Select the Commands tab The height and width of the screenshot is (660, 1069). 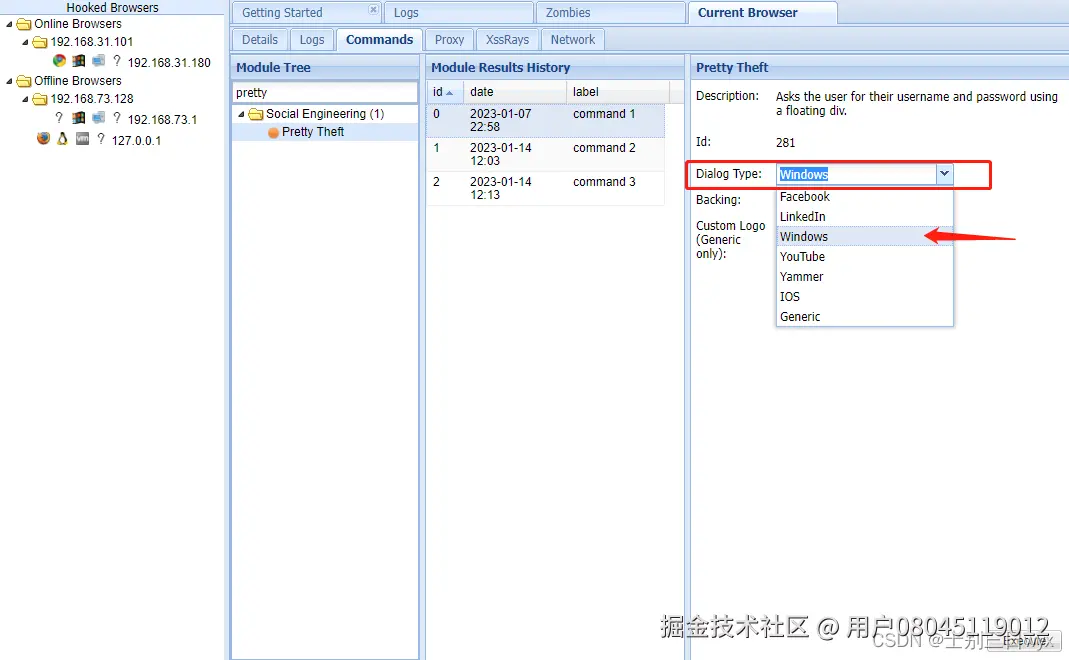point(379,40)
